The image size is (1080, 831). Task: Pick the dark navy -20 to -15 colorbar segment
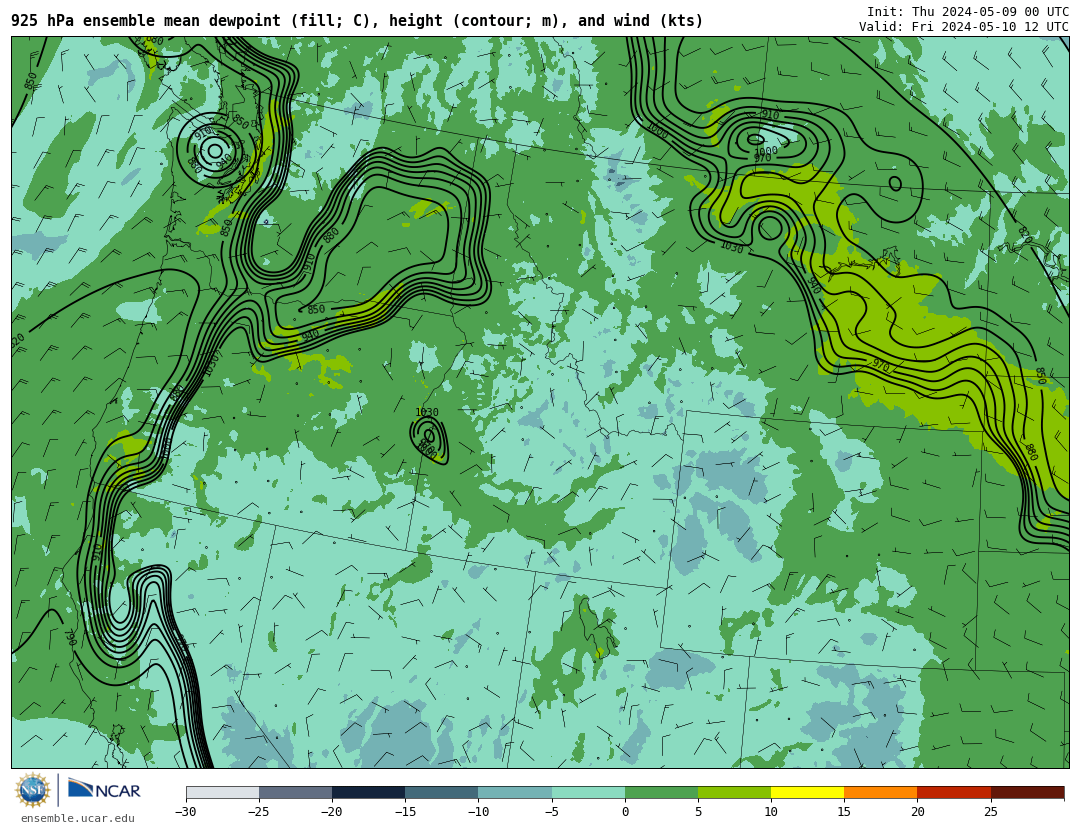click(x=368, y=792)
